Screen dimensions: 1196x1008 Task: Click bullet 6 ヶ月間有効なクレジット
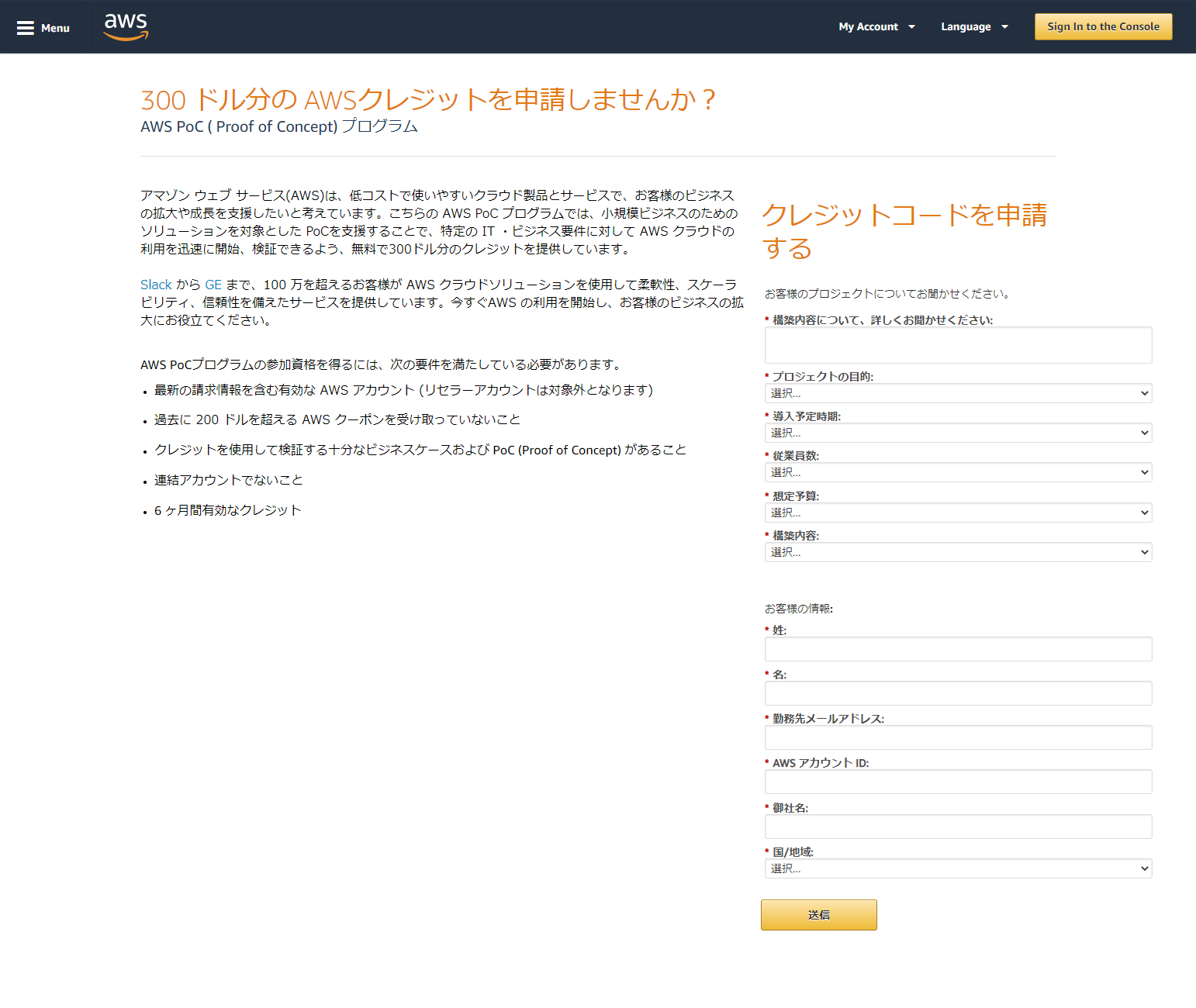click(227, 510)
